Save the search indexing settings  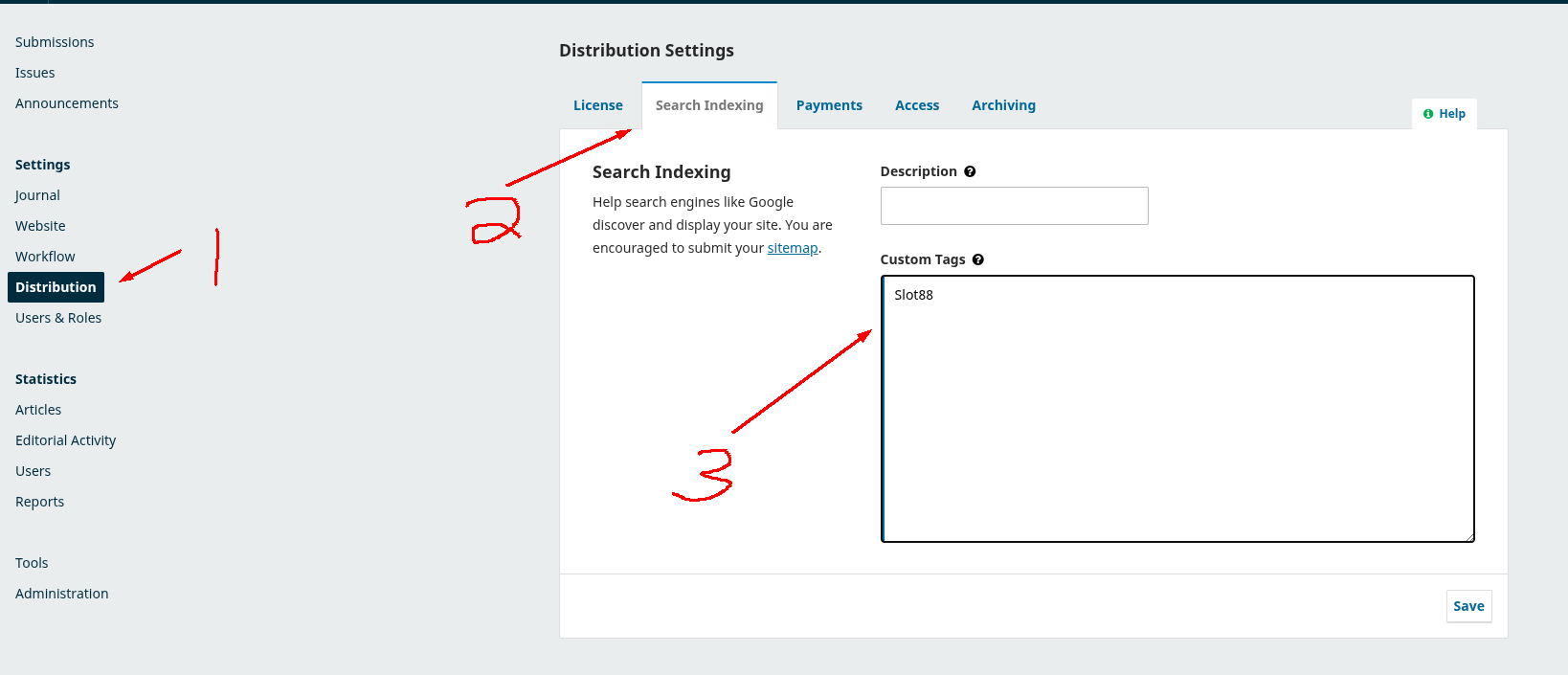[x=1468, y=606]
